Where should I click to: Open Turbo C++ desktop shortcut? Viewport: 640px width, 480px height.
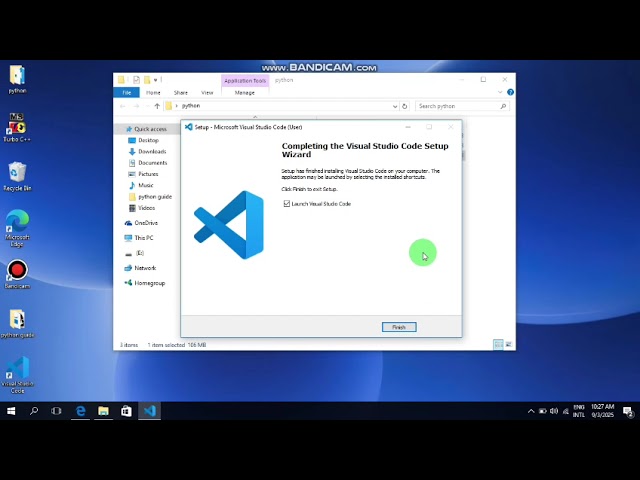(x=17, y=127)
